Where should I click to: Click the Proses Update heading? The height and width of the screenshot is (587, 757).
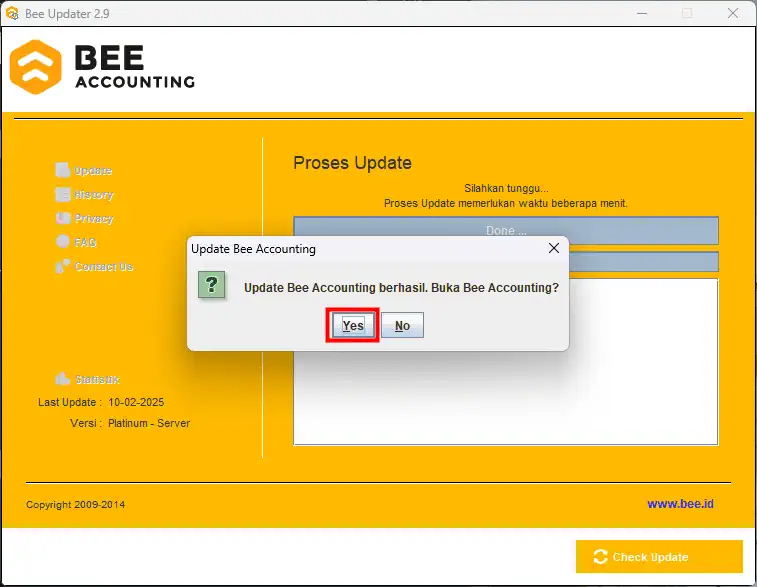tap(352, 163)
